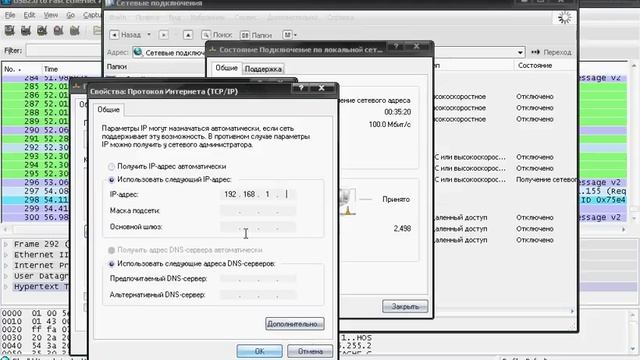Click right scroll arrow in Сетевые подключения list

click(x=572, y=311)
